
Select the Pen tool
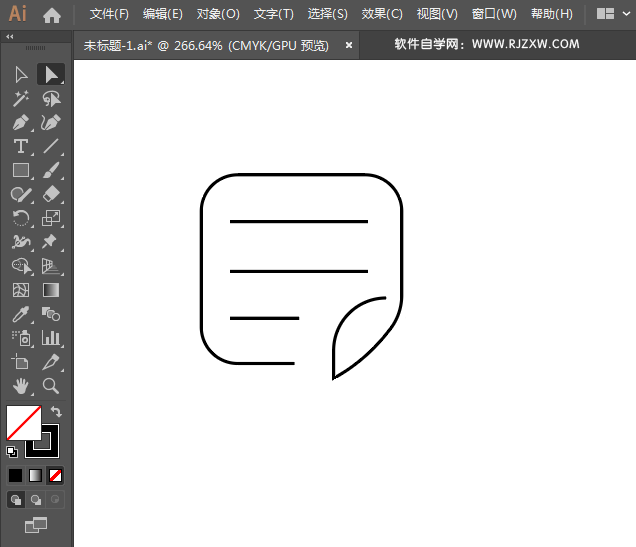point(20,123)
